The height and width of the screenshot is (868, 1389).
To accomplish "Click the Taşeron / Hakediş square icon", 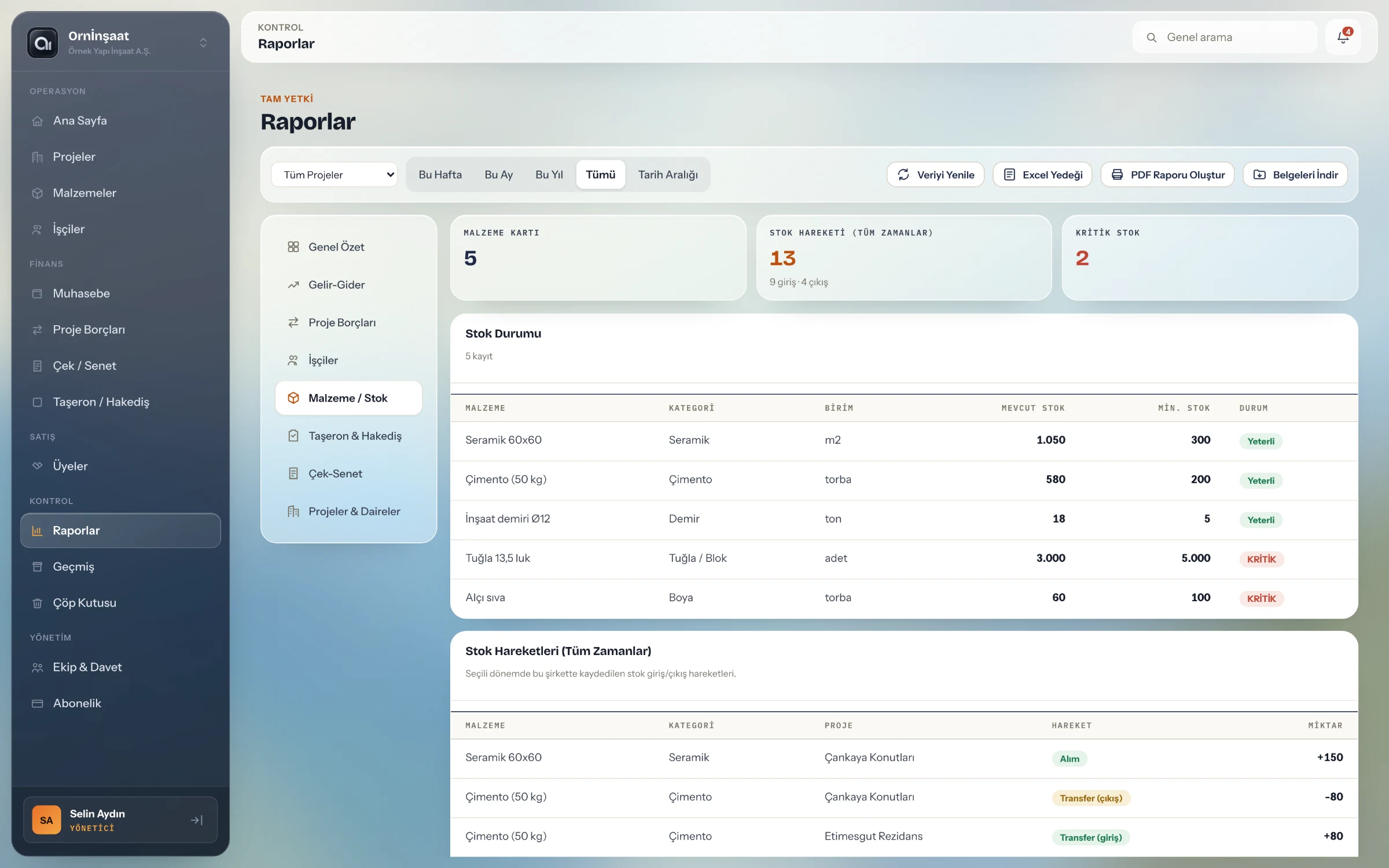I will point(38,402).
